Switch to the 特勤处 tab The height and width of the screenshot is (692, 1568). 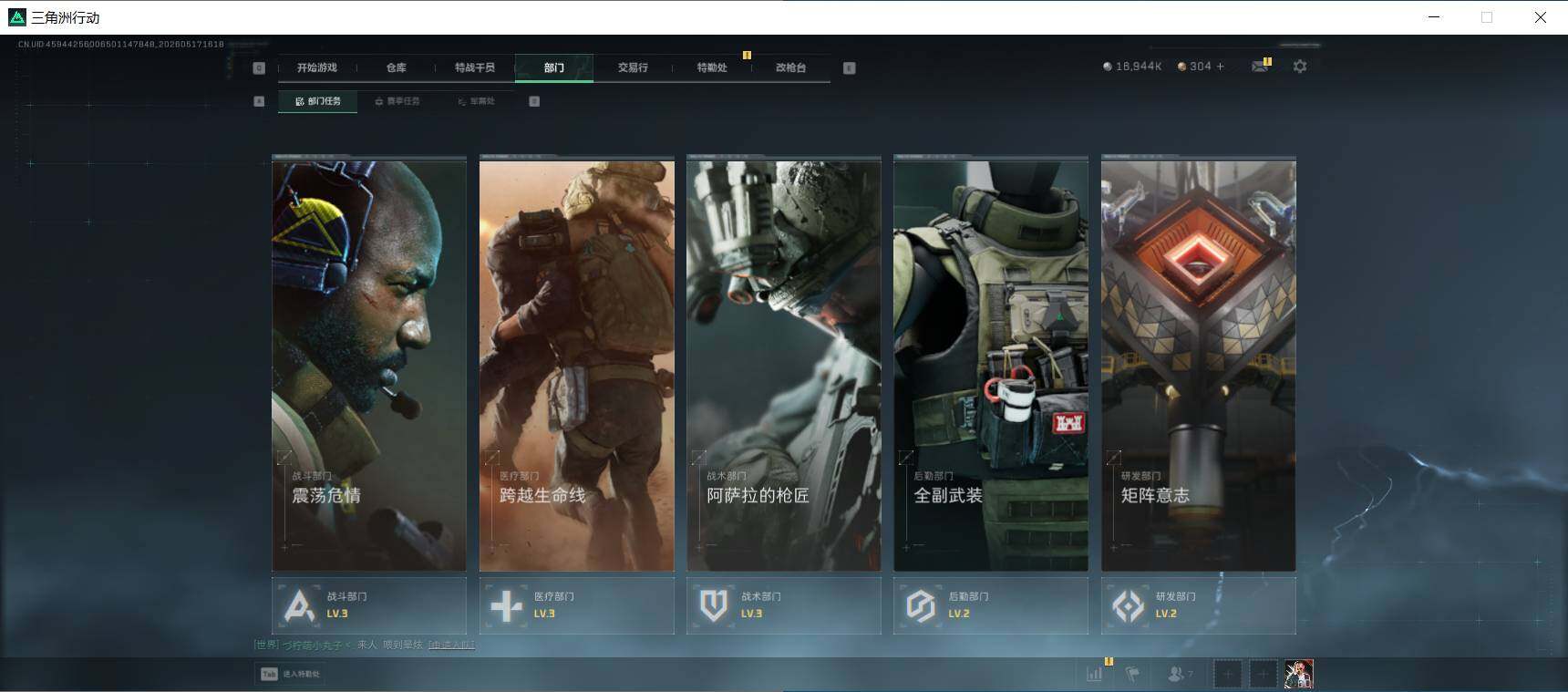point(711,67)
